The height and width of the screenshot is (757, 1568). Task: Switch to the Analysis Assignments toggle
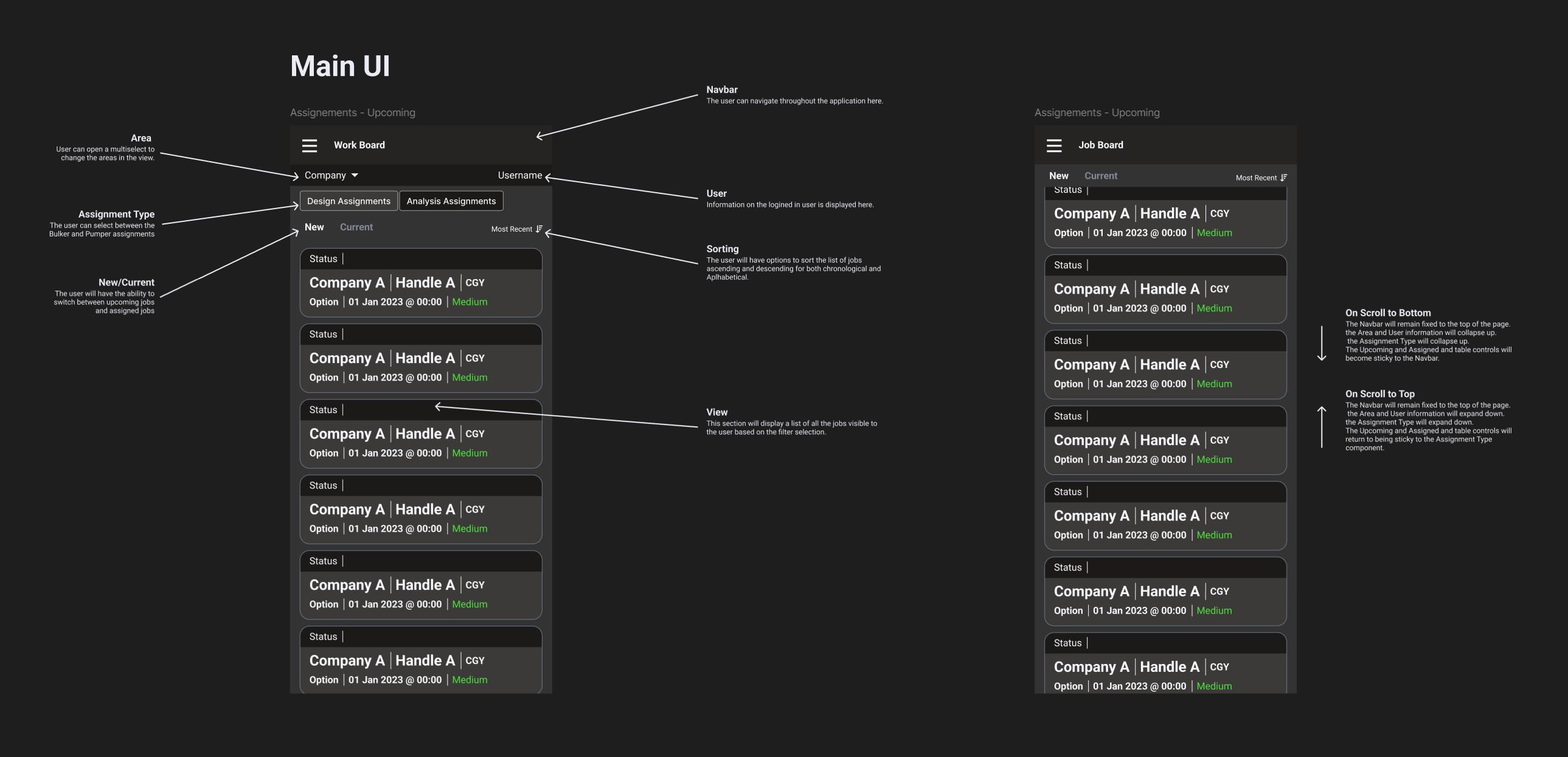451,201
